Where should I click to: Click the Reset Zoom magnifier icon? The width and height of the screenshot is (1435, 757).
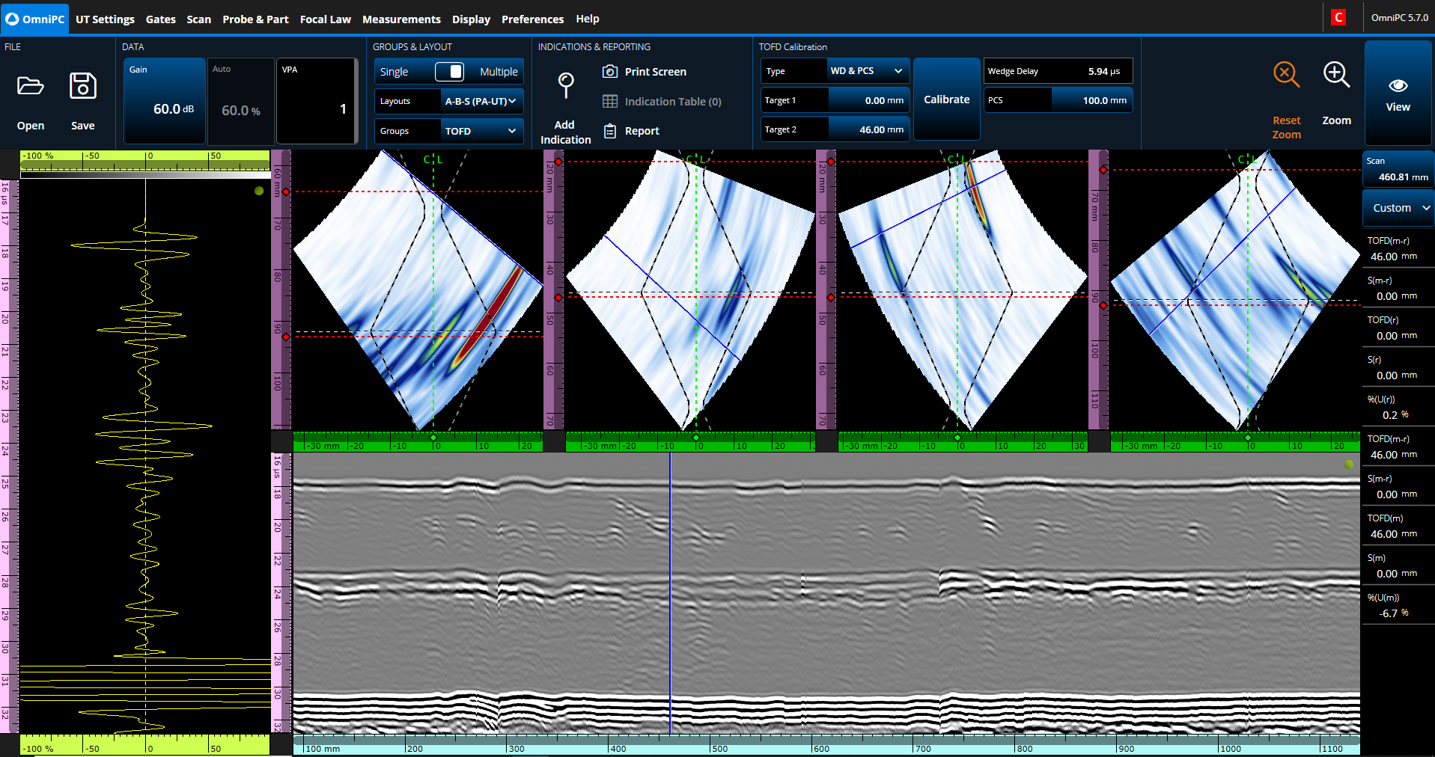coord(1286,75)
